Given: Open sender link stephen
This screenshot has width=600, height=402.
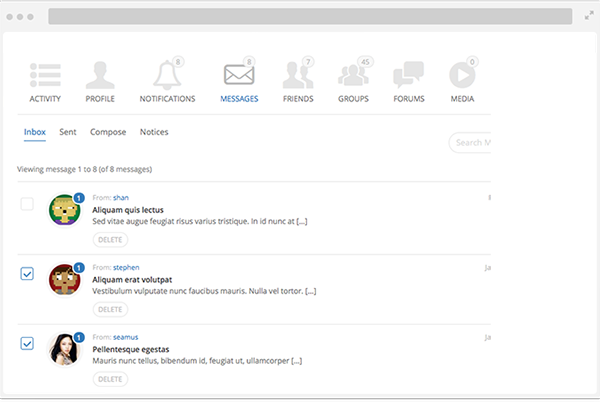Looking at the screenshot, I should click(126, 267).
